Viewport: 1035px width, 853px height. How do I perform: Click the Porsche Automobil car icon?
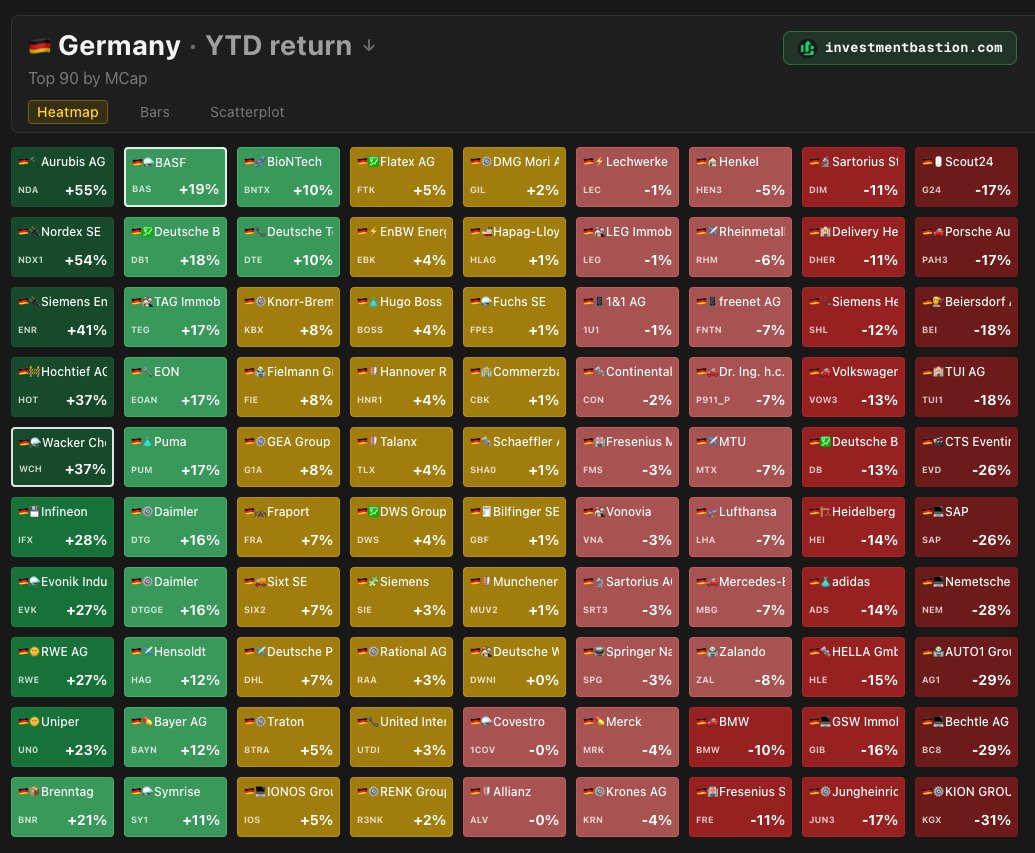click(938, 232)
